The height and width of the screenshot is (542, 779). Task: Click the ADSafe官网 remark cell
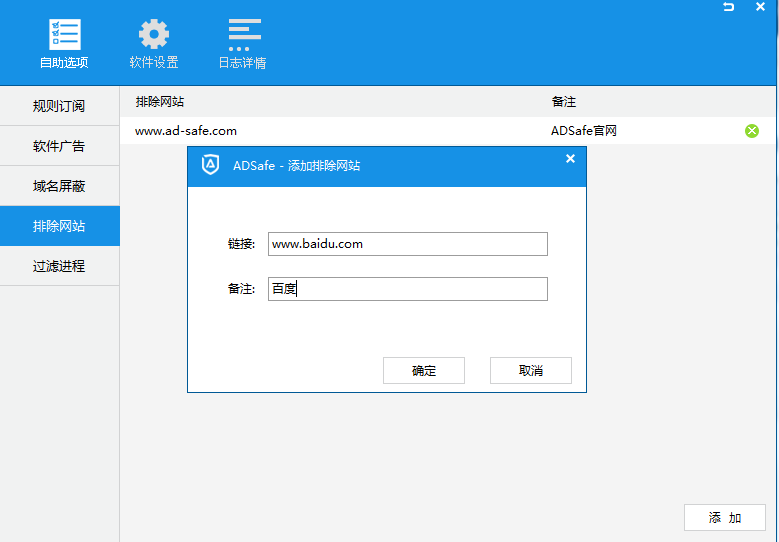(x=584, y=131)
